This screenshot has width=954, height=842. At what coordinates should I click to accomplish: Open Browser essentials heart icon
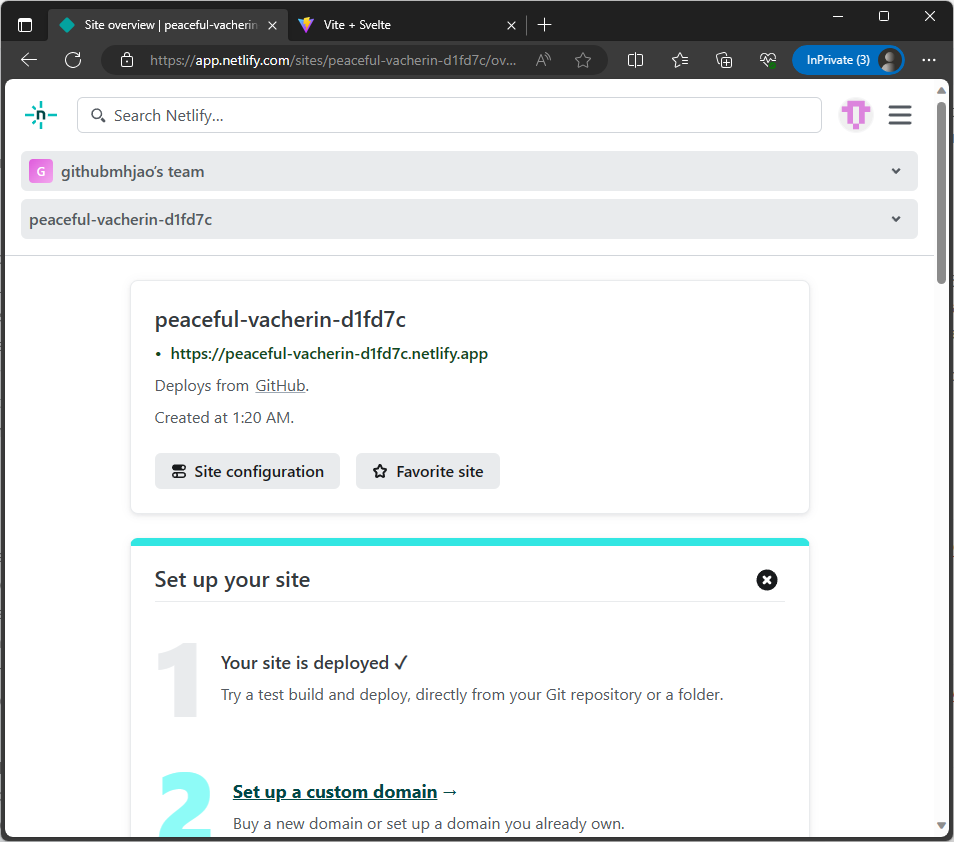point(768,60)
